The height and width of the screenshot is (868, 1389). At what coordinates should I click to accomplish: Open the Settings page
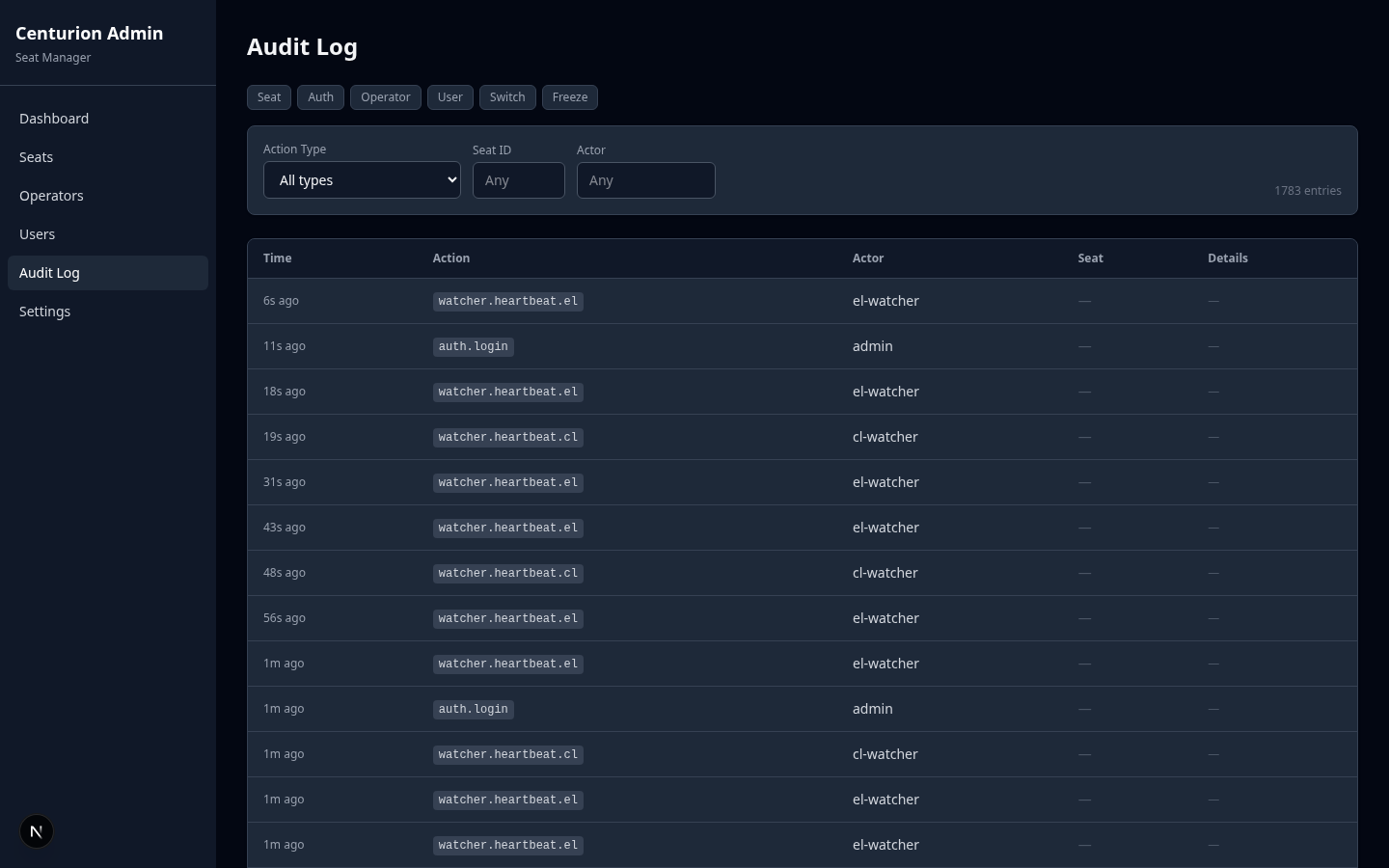pos(44,311)
